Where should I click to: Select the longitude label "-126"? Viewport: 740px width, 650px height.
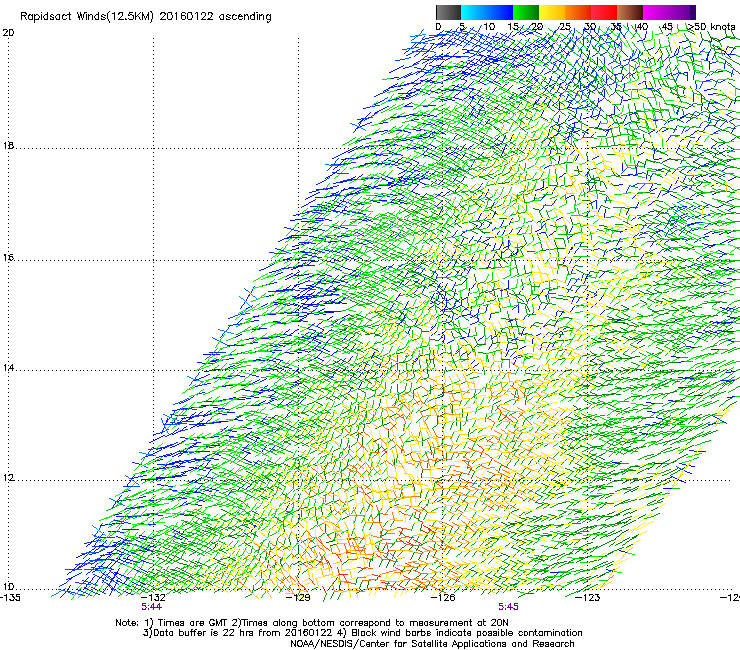point(443,598)
